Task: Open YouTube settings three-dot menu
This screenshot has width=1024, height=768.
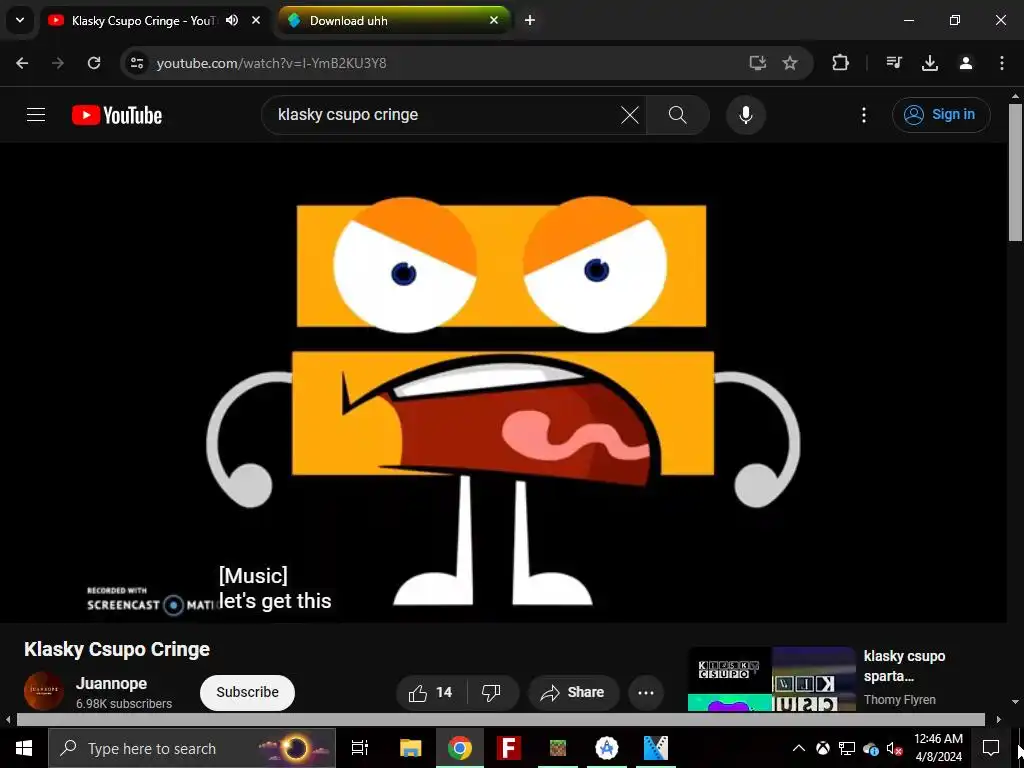Action: pyautogui.click(x=863, y=115)
